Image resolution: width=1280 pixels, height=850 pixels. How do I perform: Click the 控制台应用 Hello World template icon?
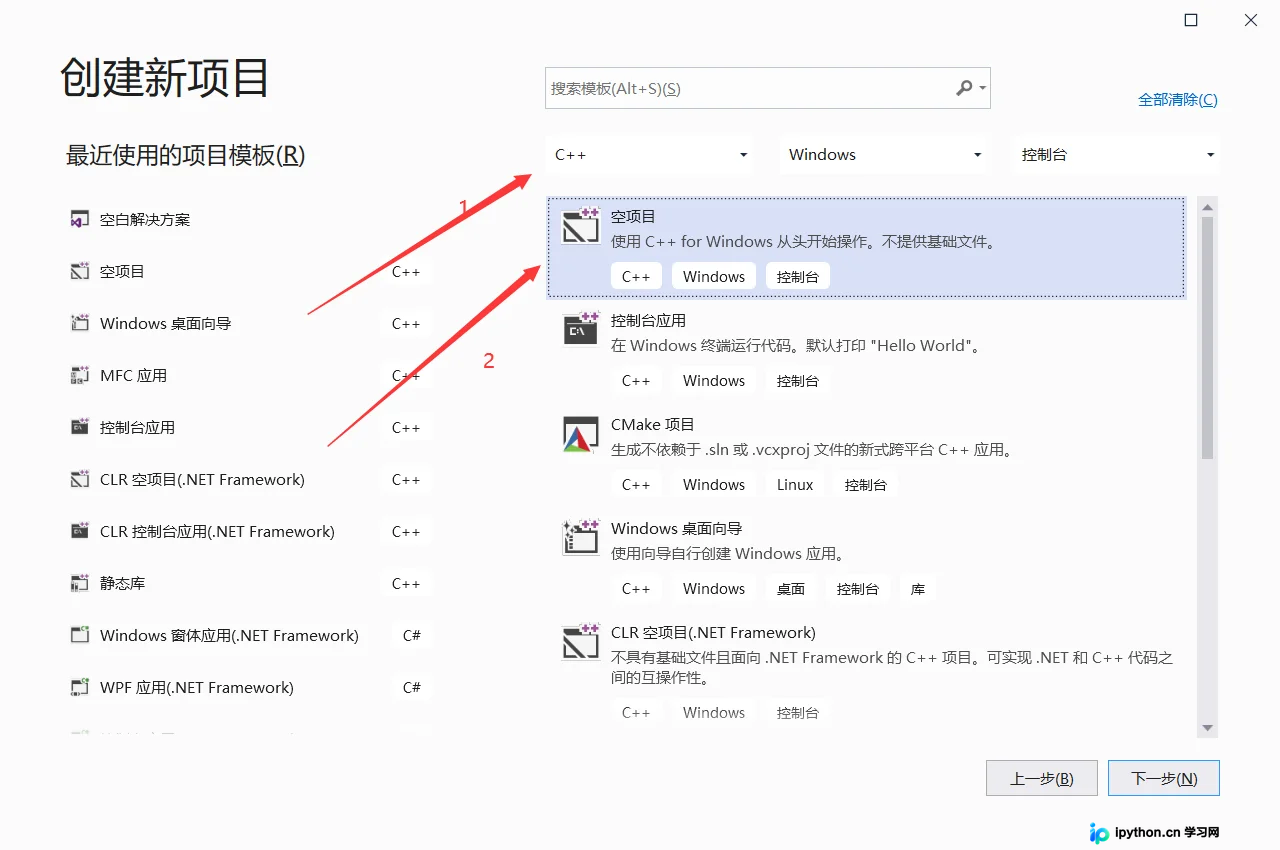(x=581, y=330)
